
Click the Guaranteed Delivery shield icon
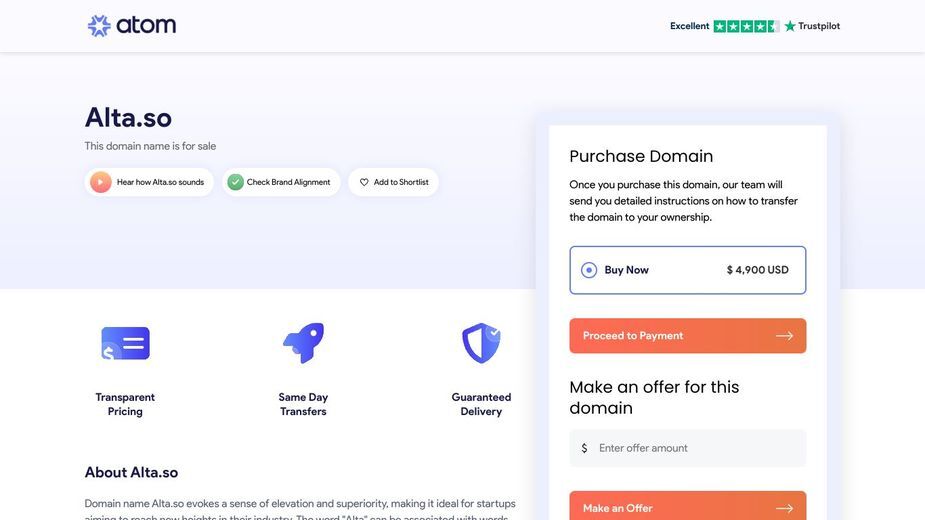[x=481, y=343]
